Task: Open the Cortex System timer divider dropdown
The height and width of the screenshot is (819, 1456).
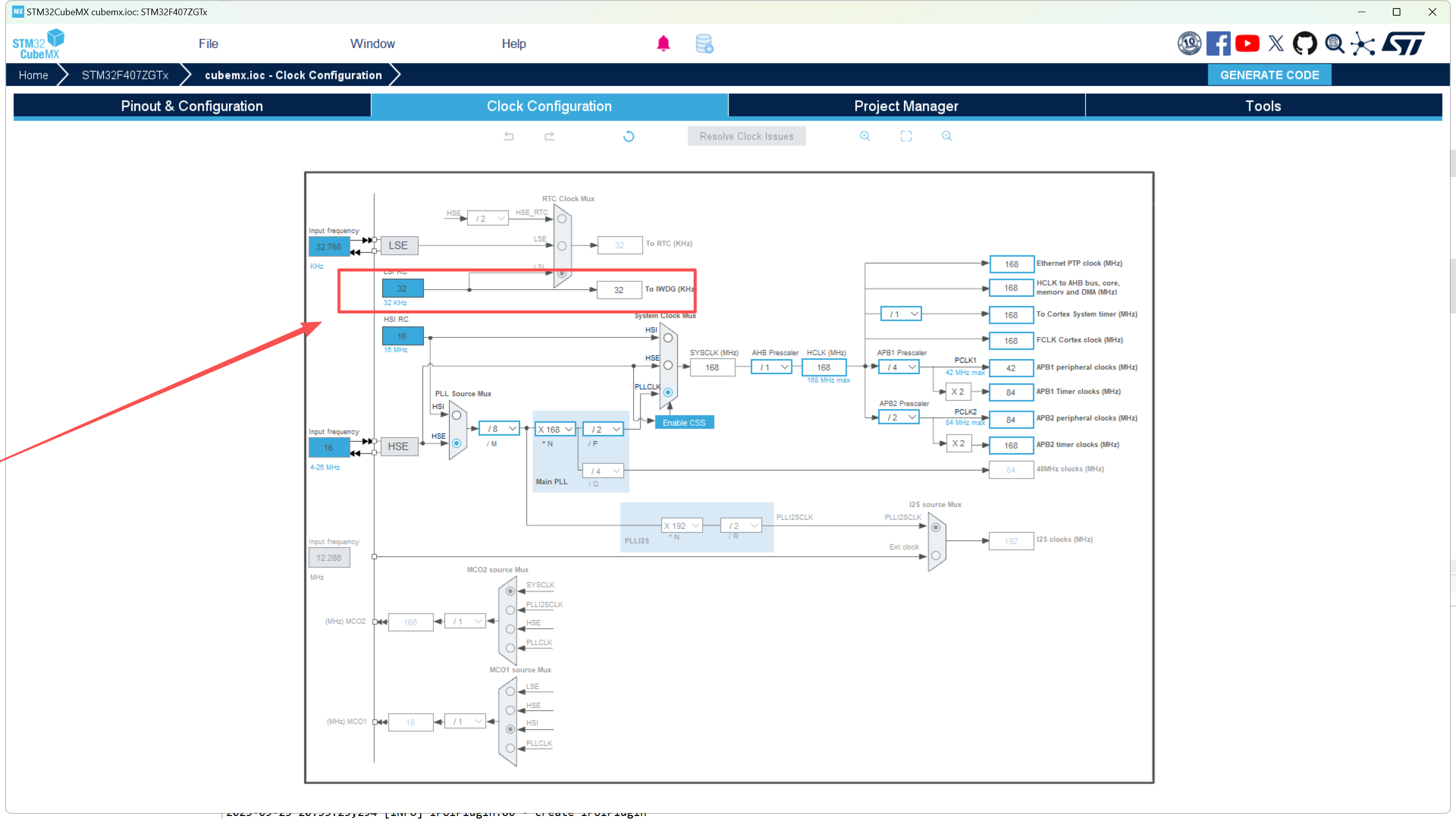Action: pos(901,313)
